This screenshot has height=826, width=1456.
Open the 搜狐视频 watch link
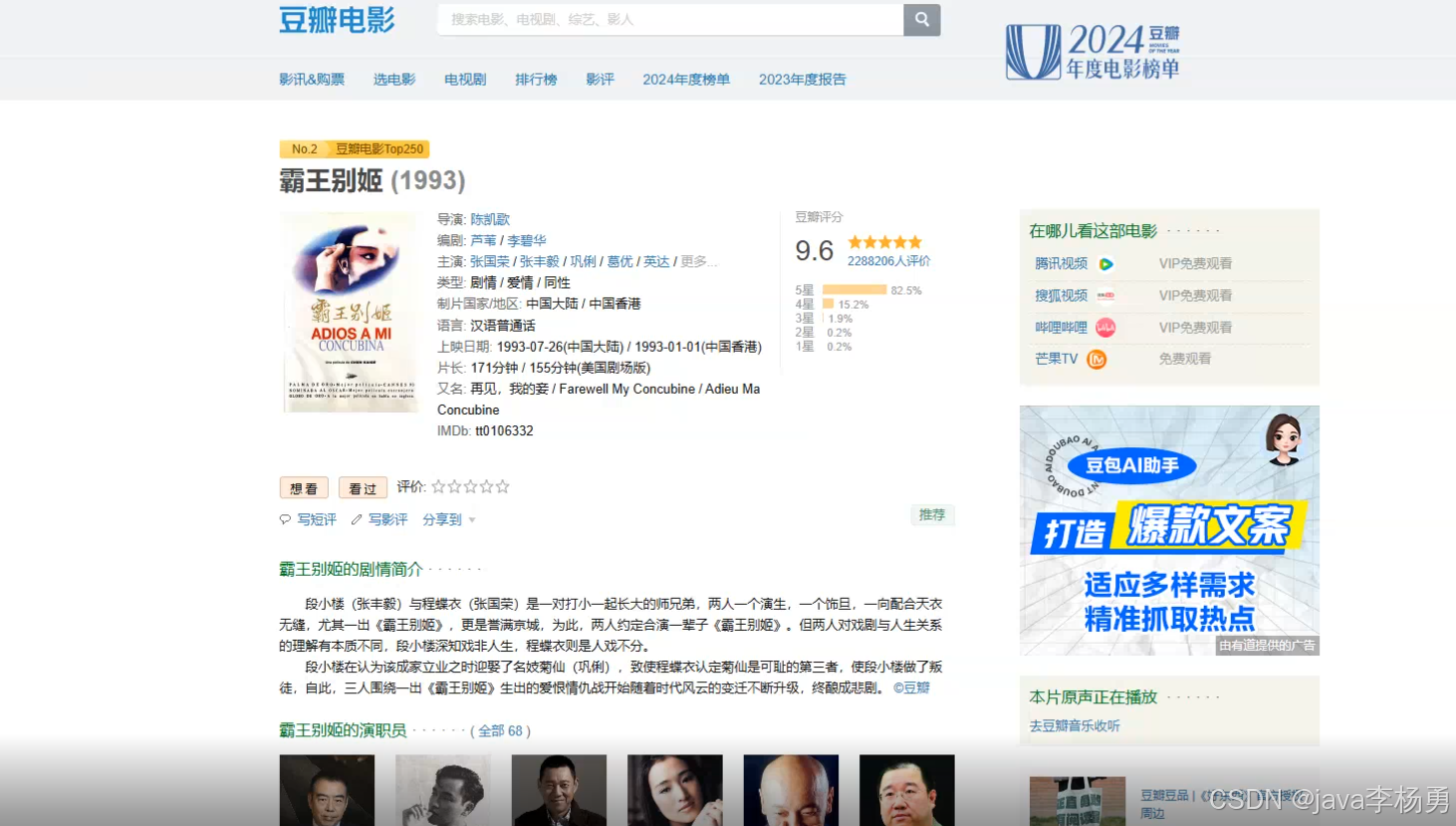coord(1062,296)
